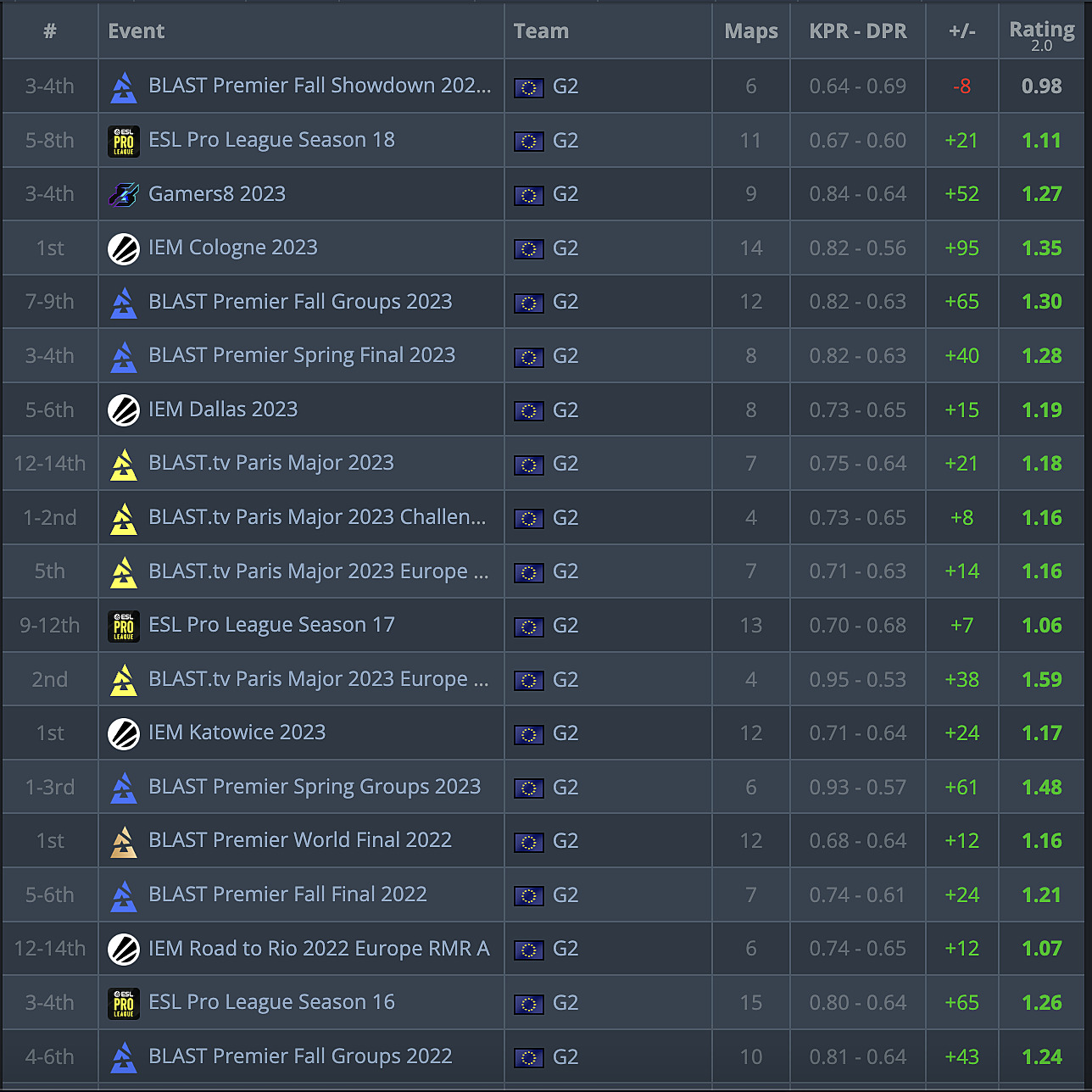Open the ESL Pro League Season 16 link
Viewport: 1092px width, 1092px height.
271,1002
